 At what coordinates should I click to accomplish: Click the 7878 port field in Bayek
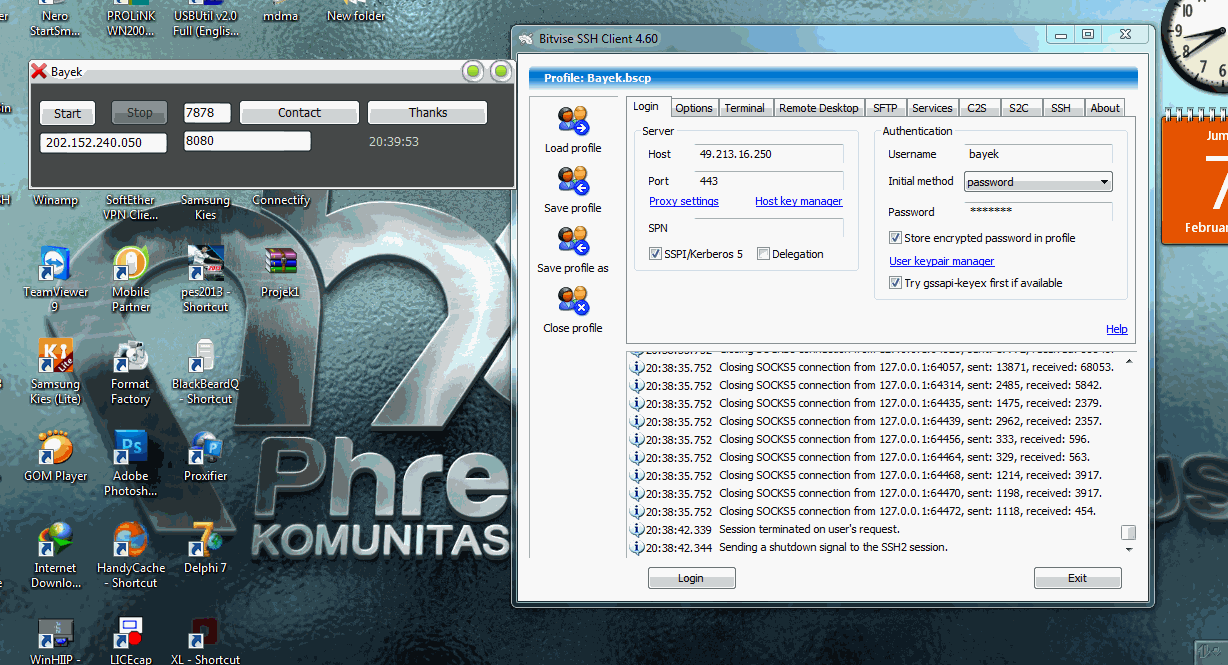(207, 113)
